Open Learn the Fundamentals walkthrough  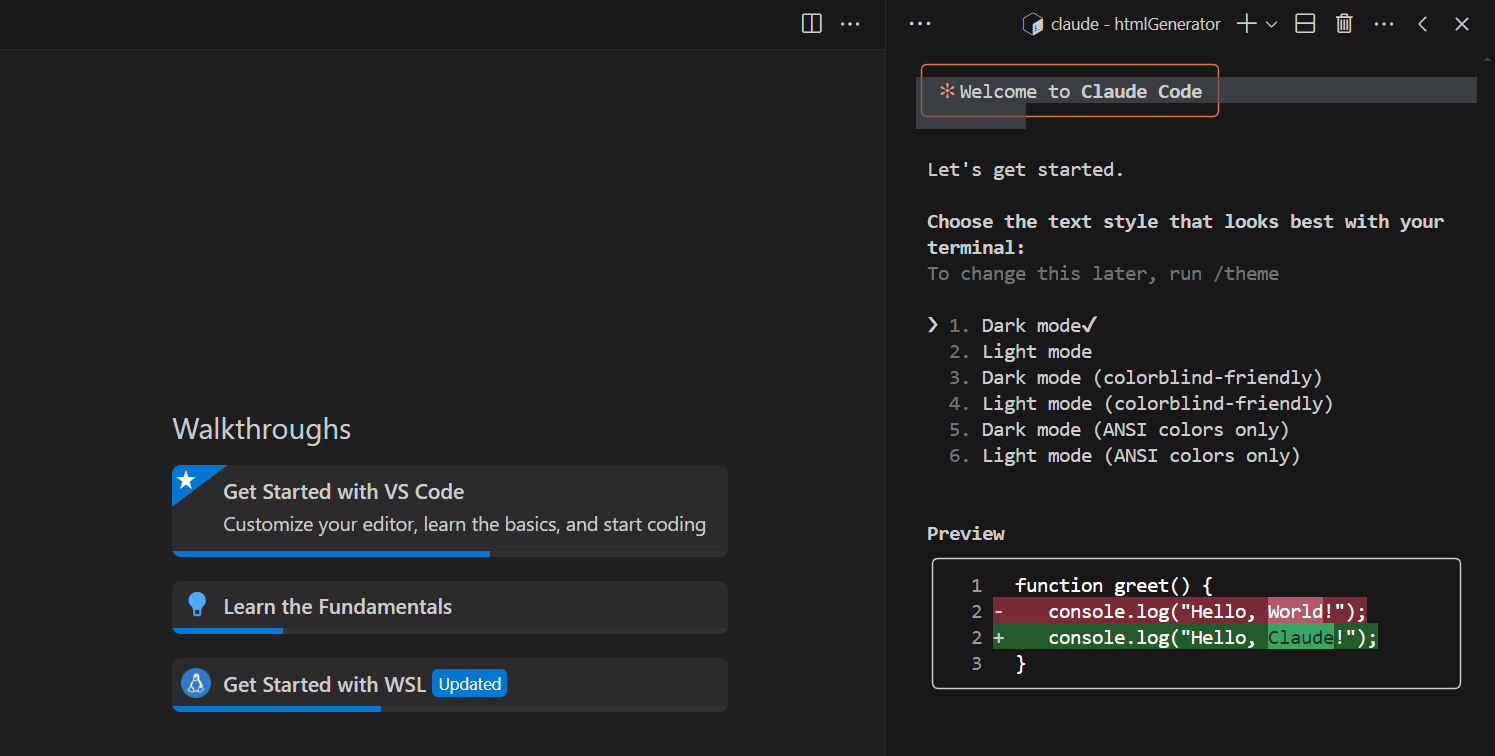coord(449,607)
